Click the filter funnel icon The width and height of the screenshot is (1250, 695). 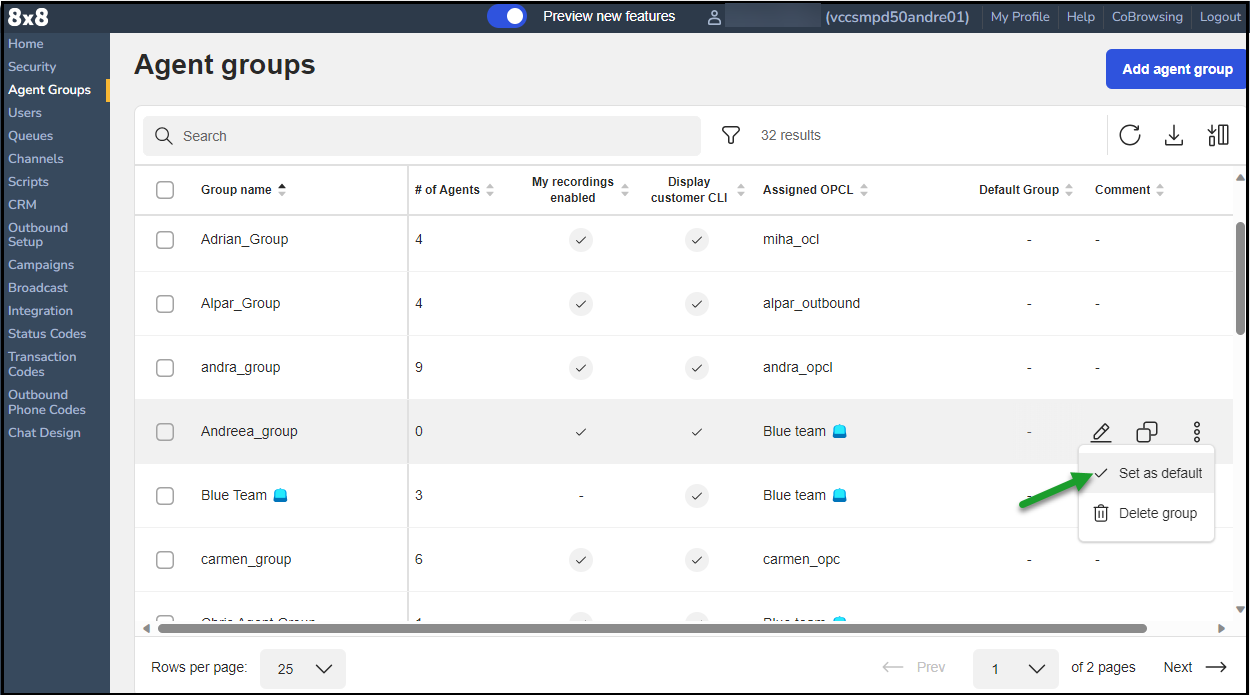point(731,135)
